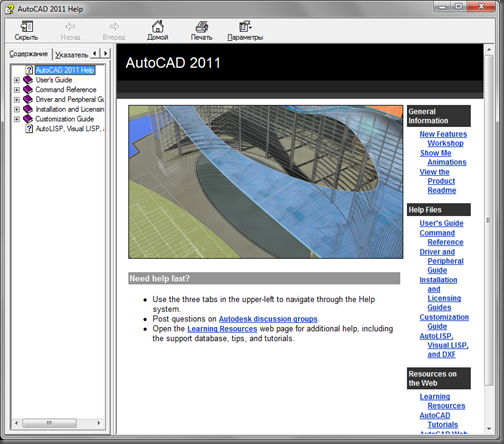The width and height of the screenshot is (504, 444).
Task: Click the General Information heading
Action: (438, 116)
